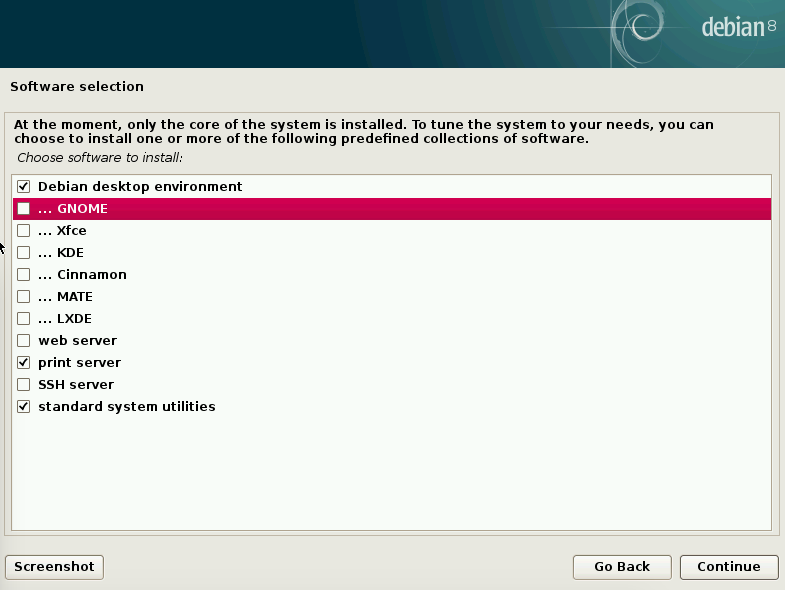The image size is (785, 590).
Task: Enable the Xfce desktop checkbox
Action: pos(24,231)
